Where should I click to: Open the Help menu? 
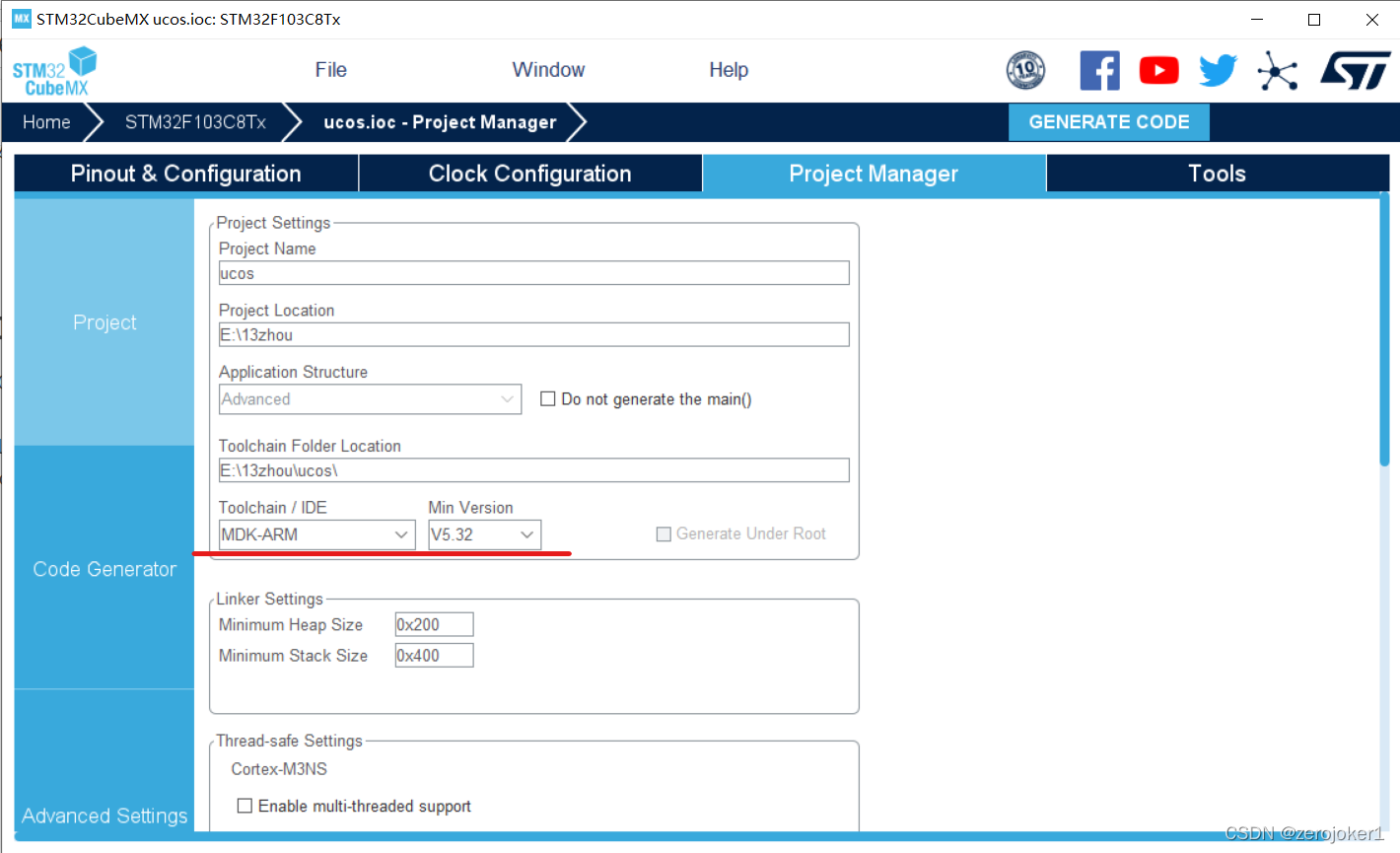coord(729,70)
